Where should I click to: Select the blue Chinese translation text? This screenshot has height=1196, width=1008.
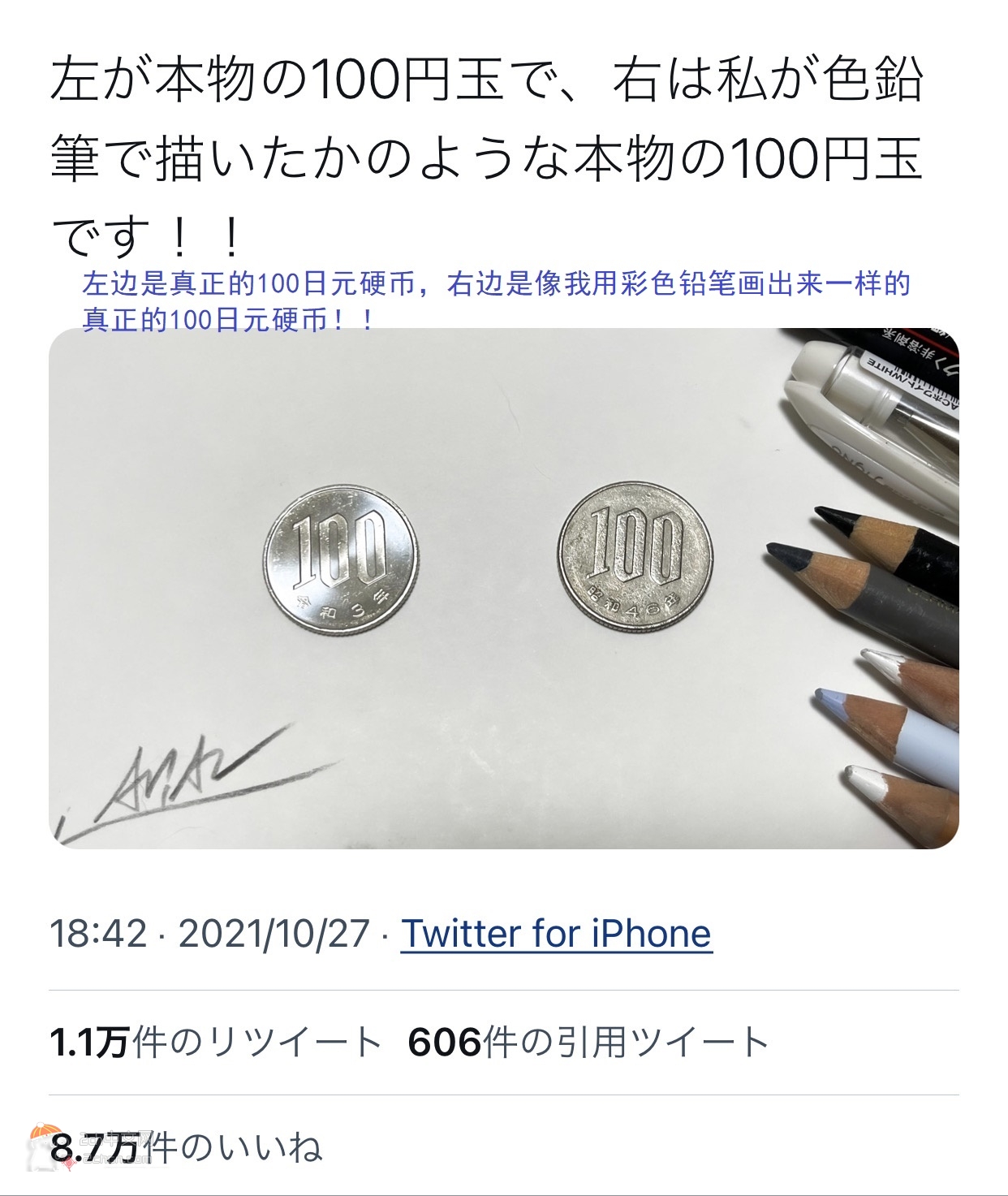click(x=495, y=301)
